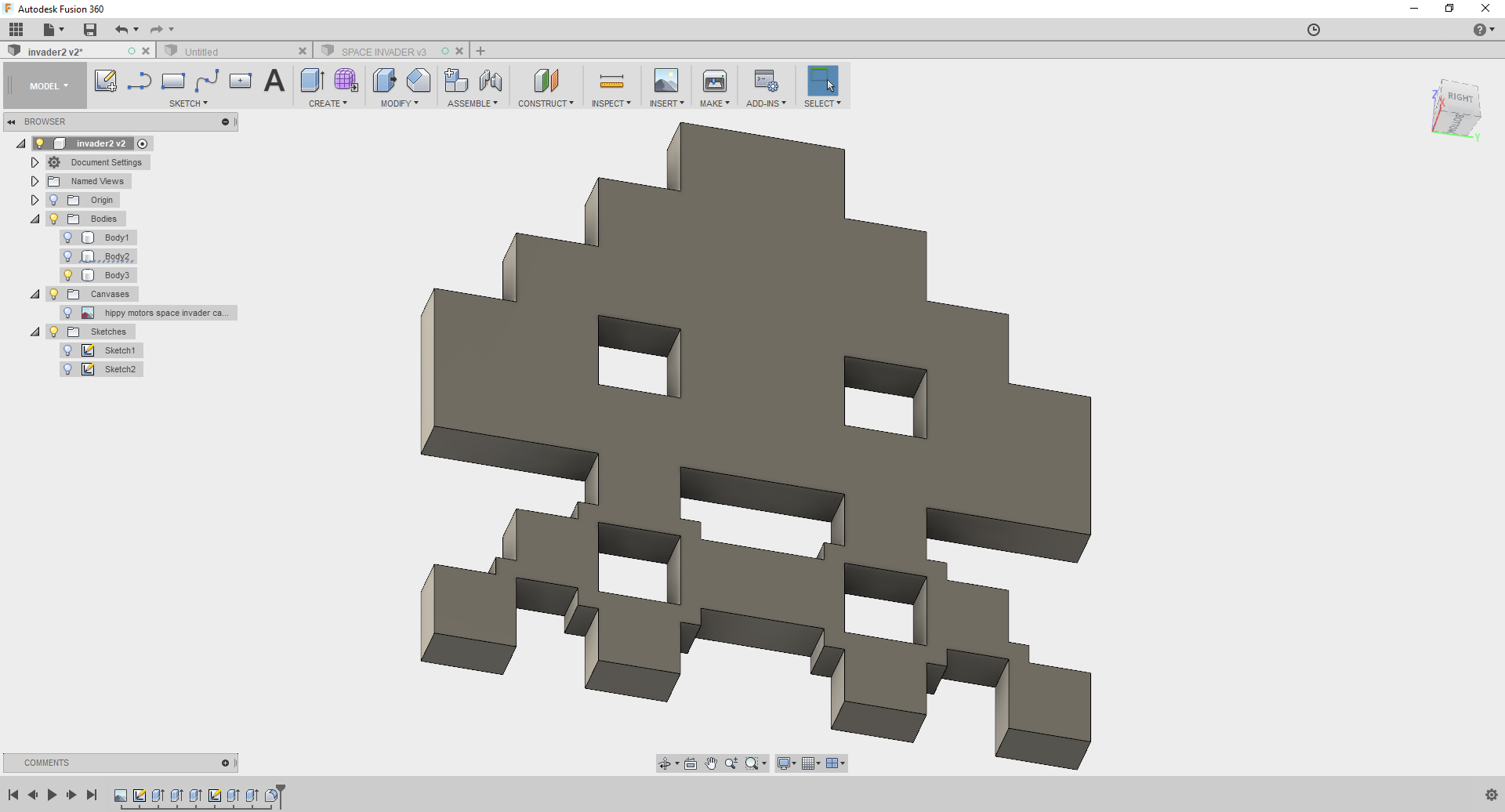This screenshot has height=812, width=1505.
Task: Switch to the SPACE INVADER v3 tab
Action: click(x=384, y=52)
